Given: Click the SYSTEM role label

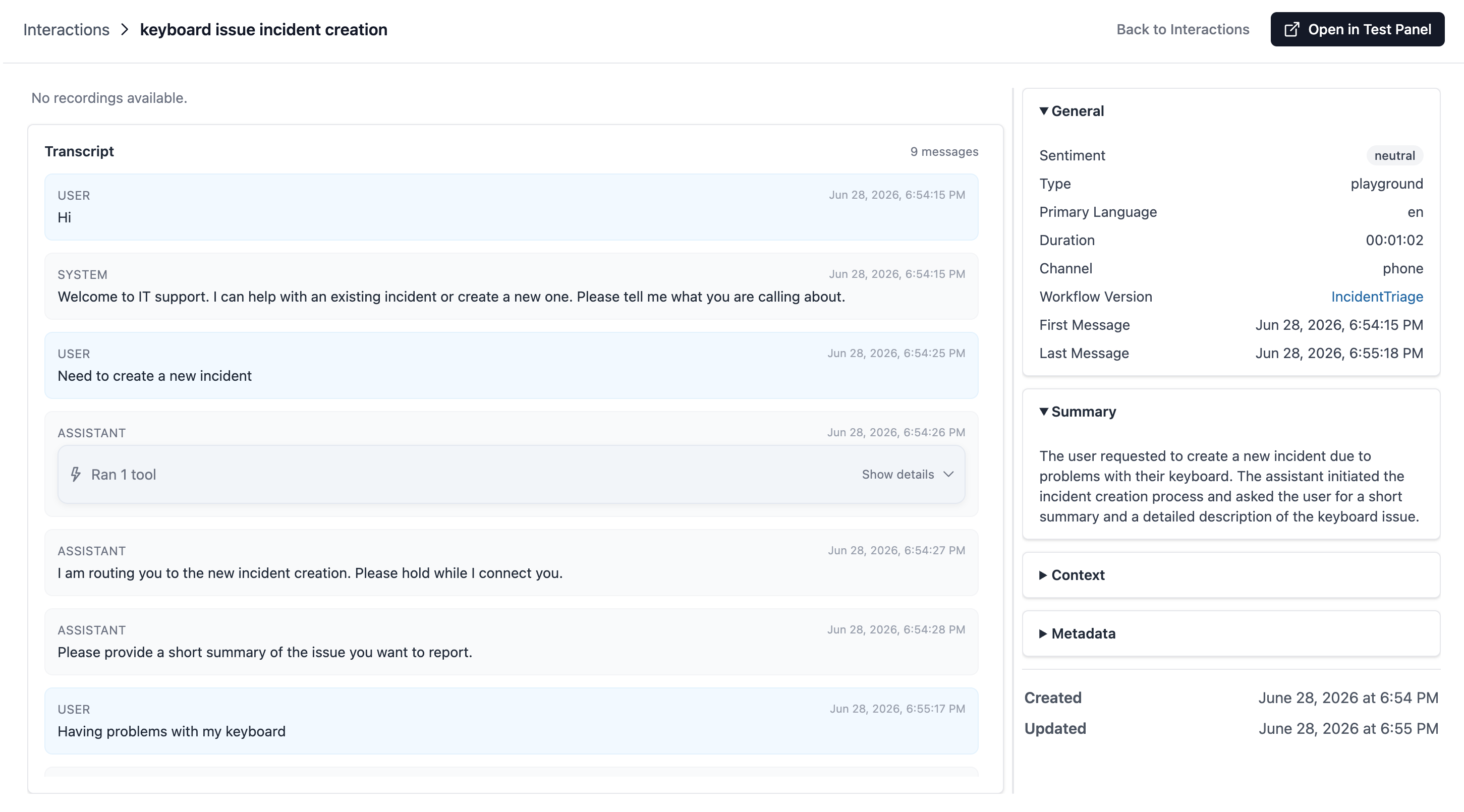Looking at the screenshot, I should [x=82, y=274].
